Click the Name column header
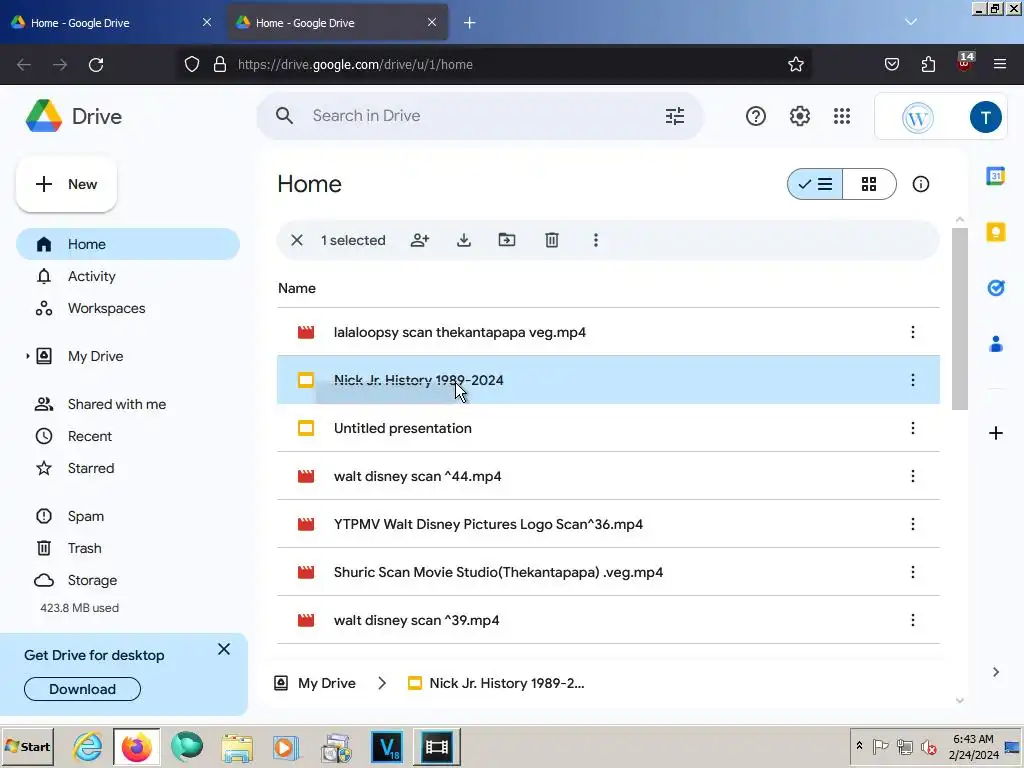Viewport: 1024px width, 768px height. (297, 288)
